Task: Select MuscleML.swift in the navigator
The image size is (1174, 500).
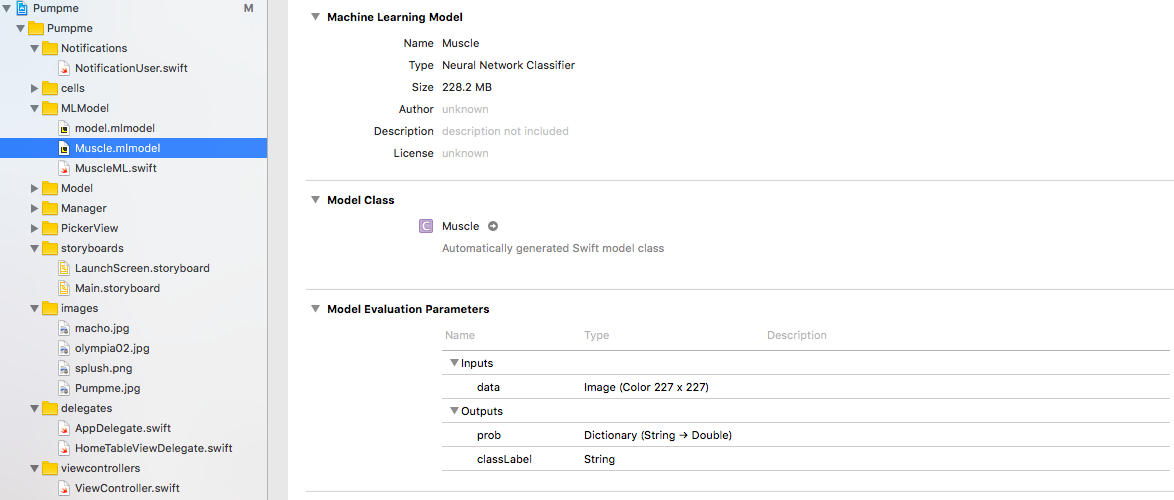Action: click(x=115, y=168)
